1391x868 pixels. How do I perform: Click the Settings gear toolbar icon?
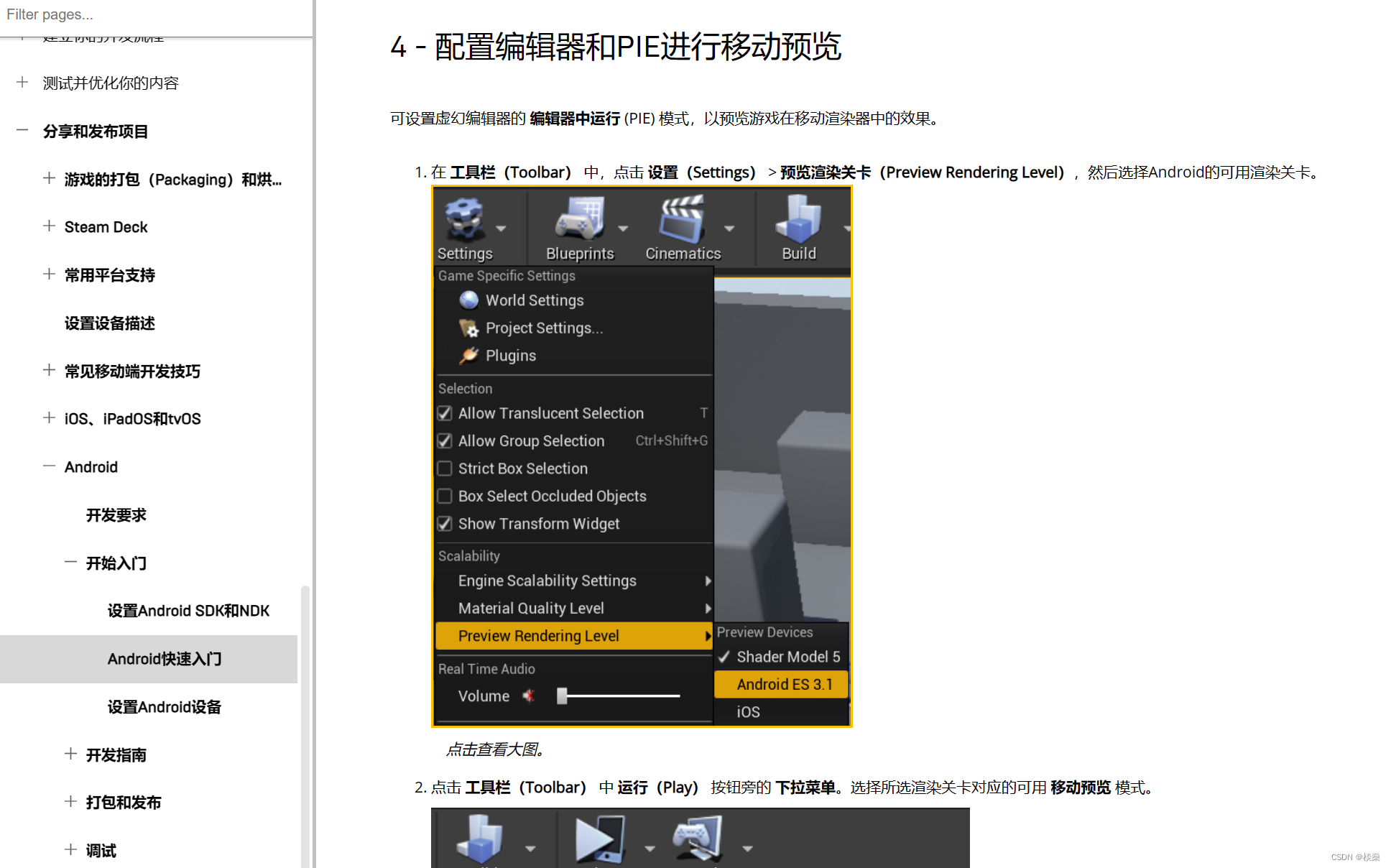(x=464, y=220)
